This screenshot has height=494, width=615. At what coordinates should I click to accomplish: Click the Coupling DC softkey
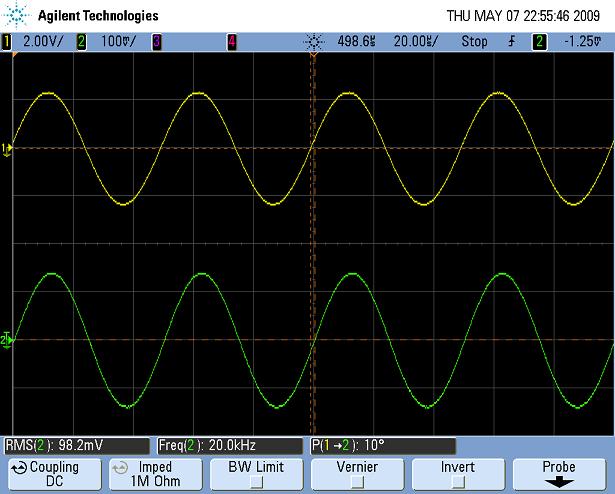[55, 474]
